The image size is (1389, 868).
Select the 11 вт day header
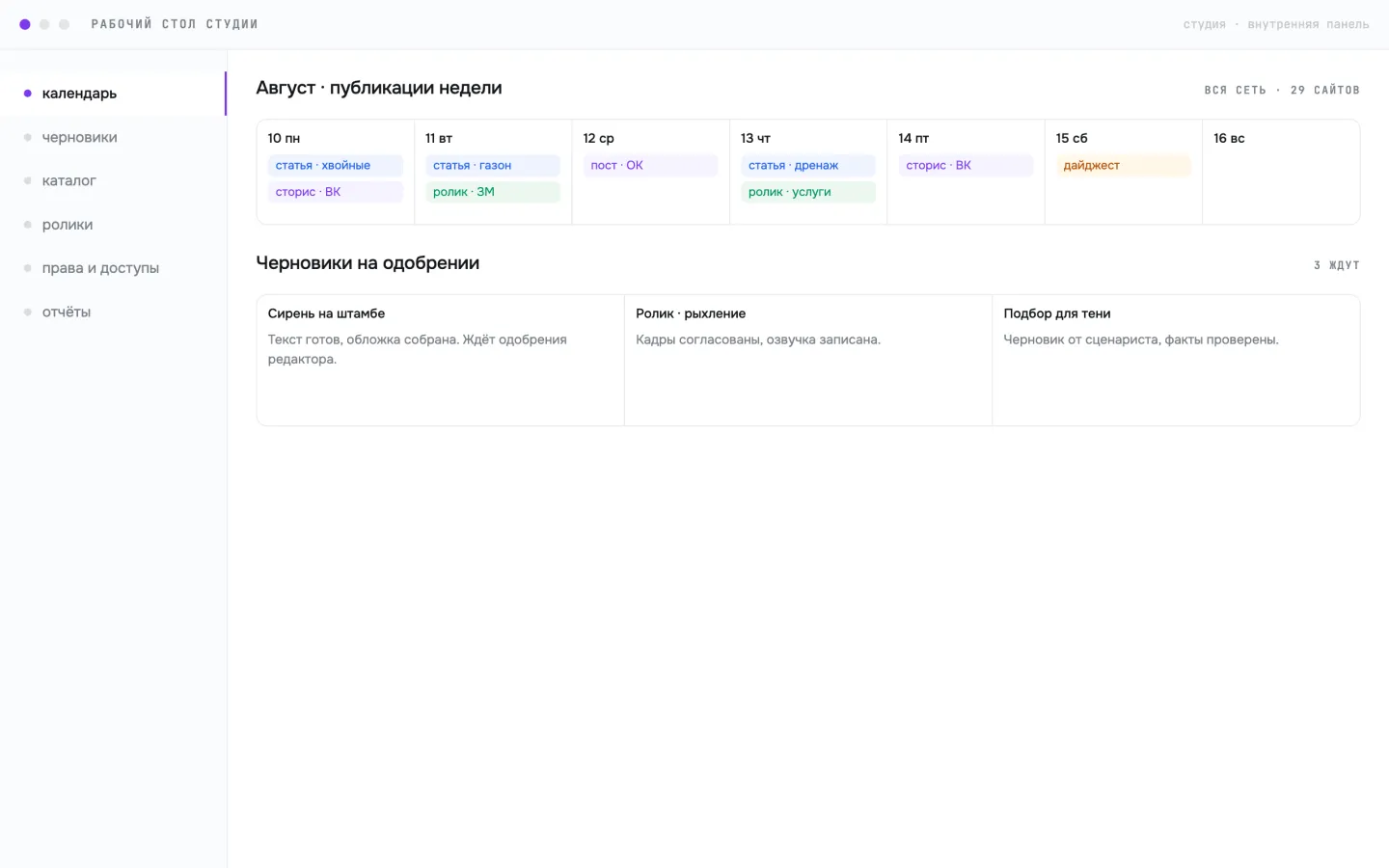pos(439,138)
